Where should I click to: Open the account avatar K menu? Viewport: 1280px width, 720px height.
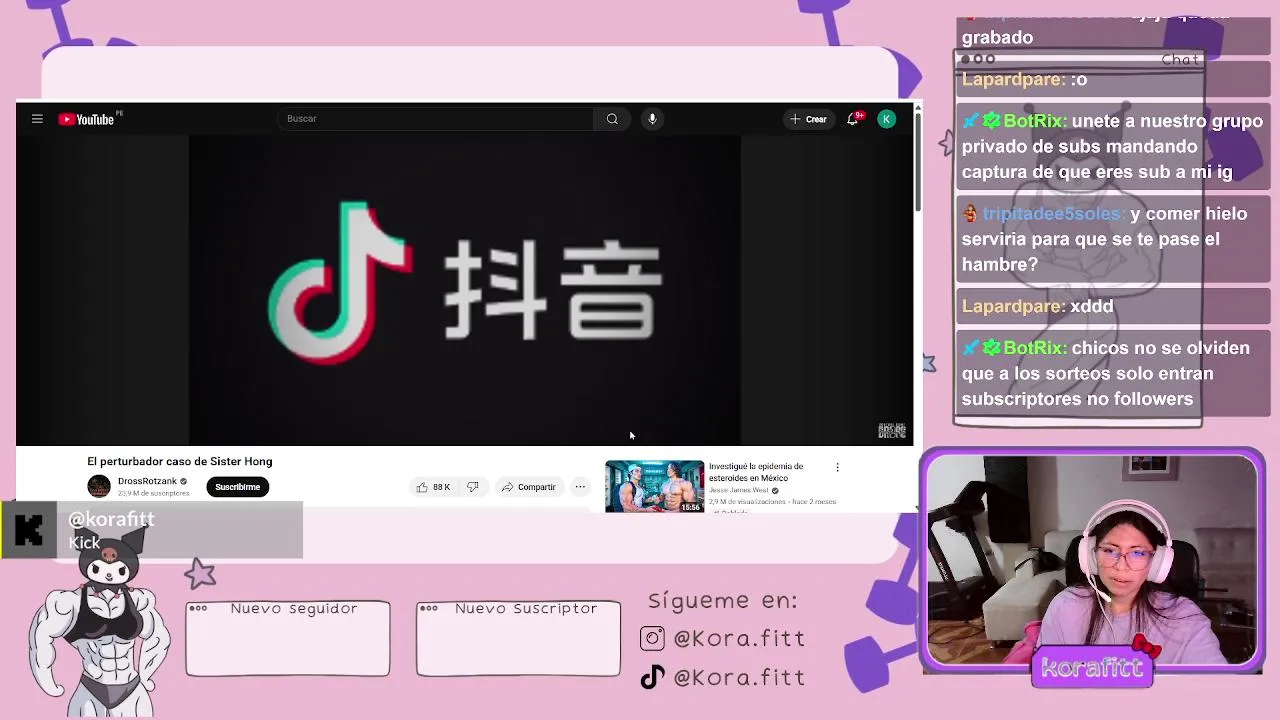point(886,119)
